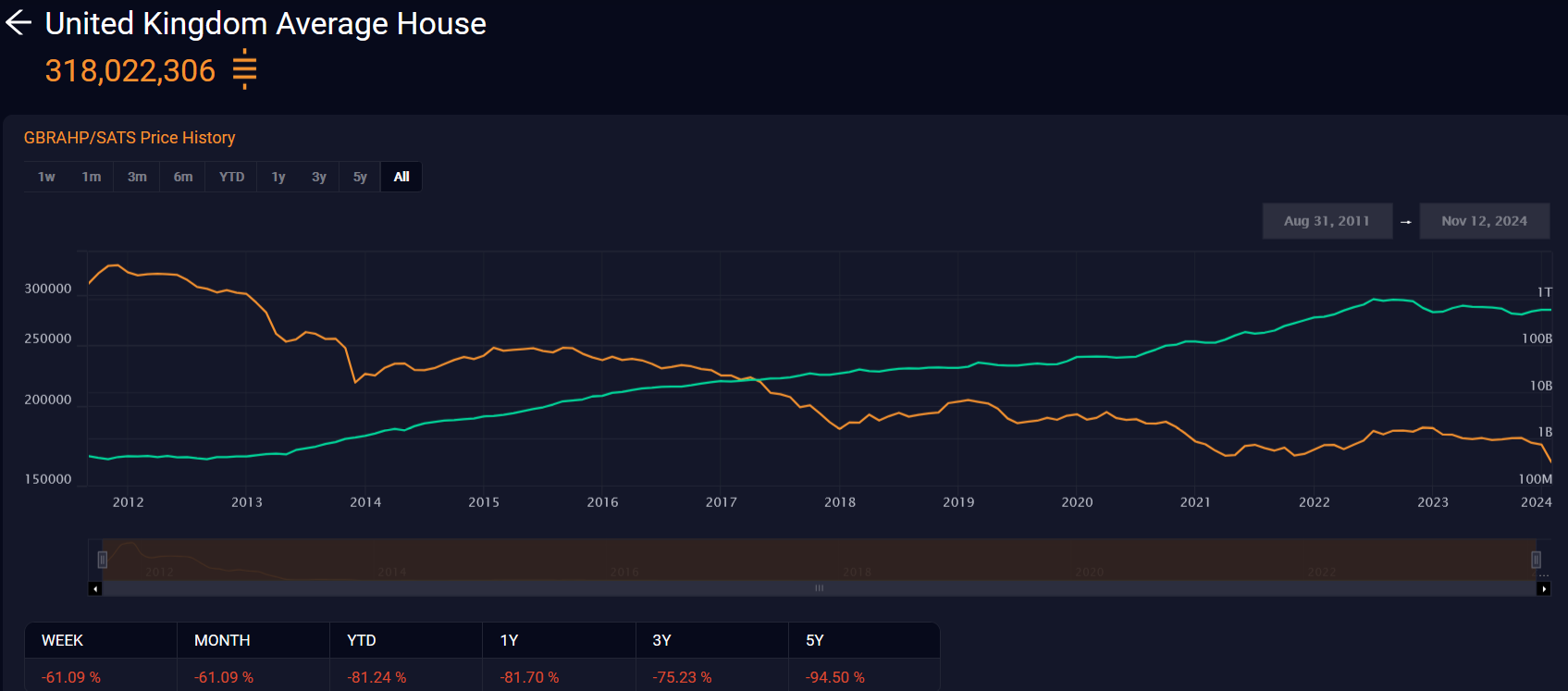Switch chart to 3m range
Image resolution: width=1568 pixels, height=691 pixels.
137,177
